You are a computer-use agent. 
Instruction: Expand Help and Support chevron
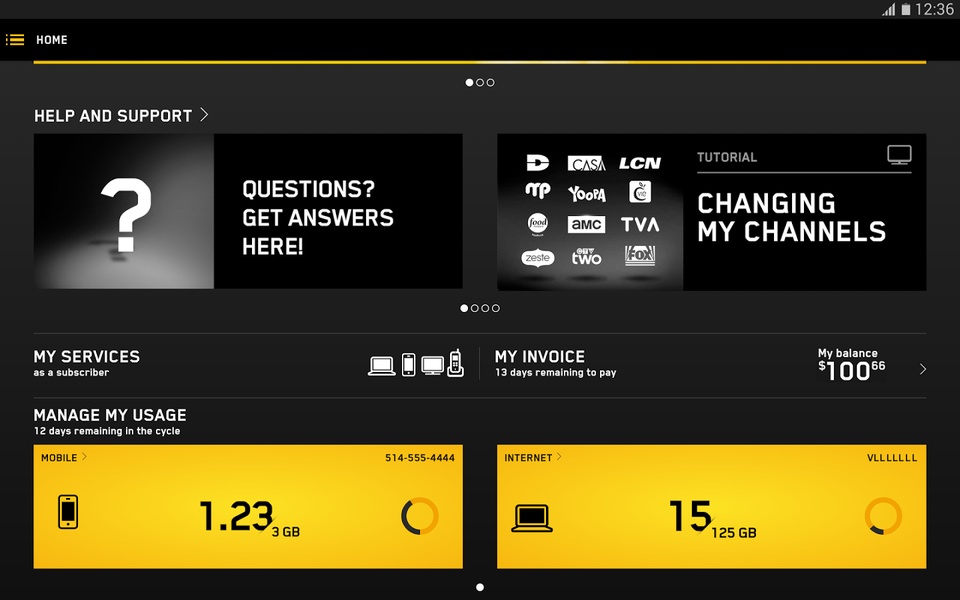point(204,115)
